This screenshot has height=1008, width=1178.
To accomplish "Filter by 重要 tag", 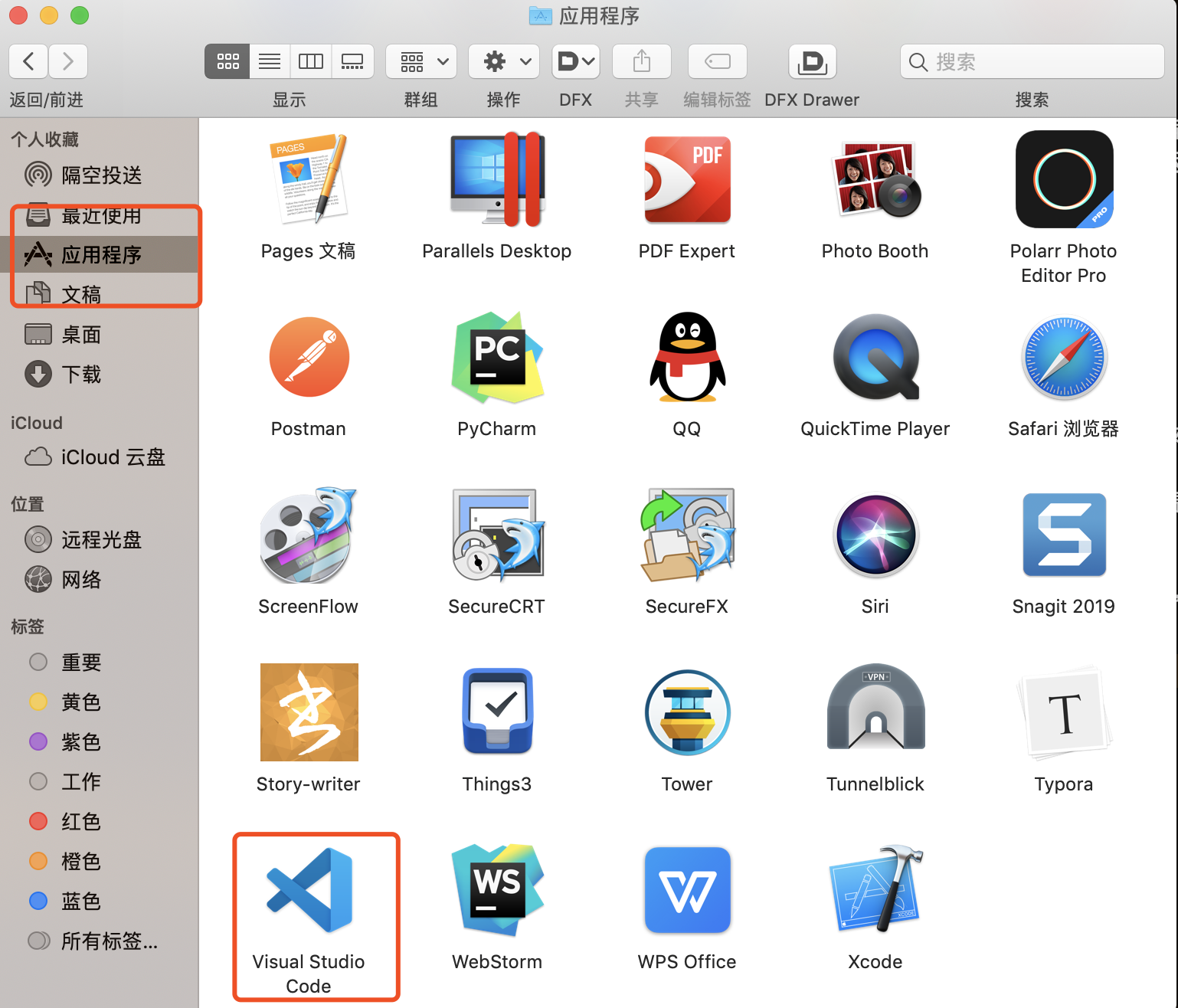I will (x=100, y=662).
